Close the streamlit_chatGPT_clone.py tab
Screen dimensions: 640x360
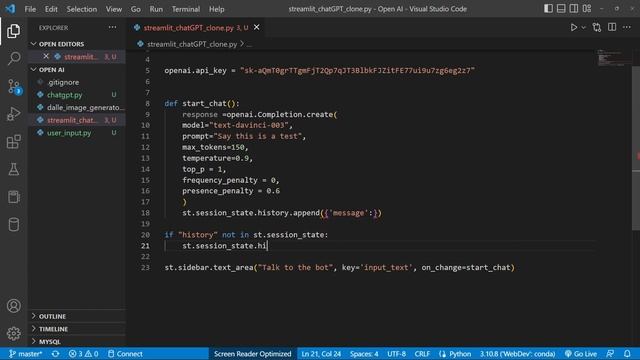[256, 27]
